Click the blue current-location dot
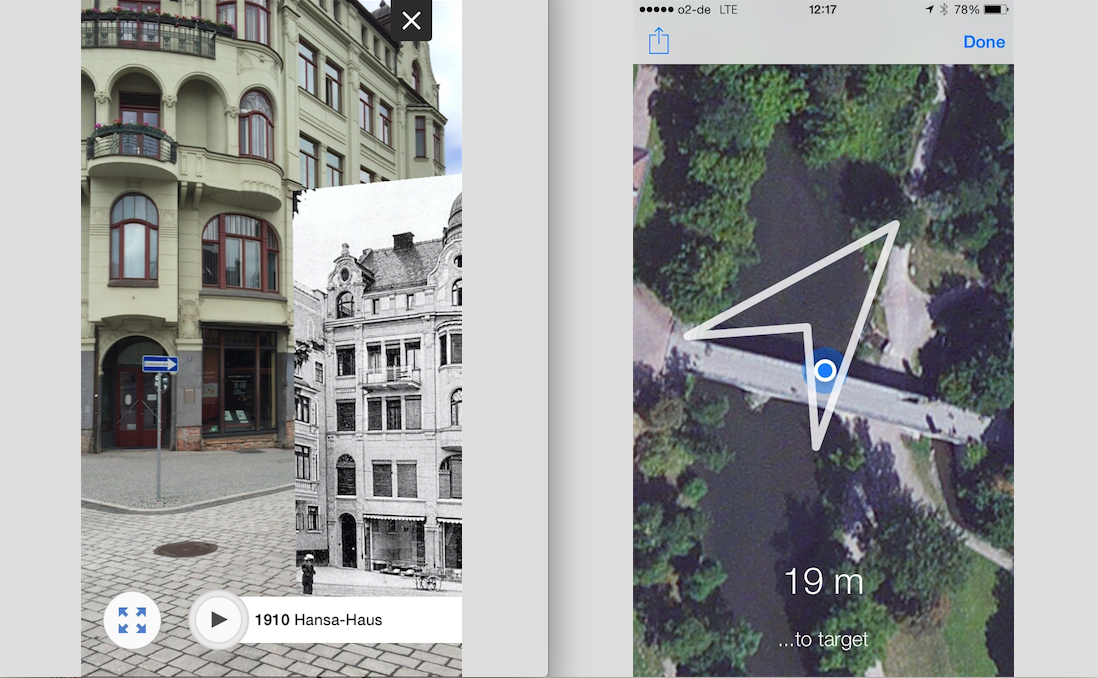 (x=824, y=371)
